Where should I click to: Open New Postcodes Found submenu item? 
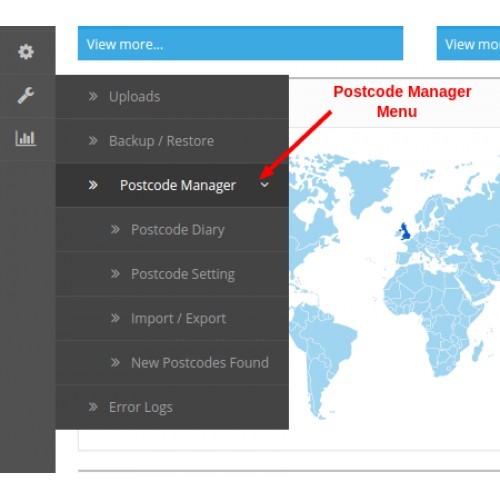coord(172,362)
